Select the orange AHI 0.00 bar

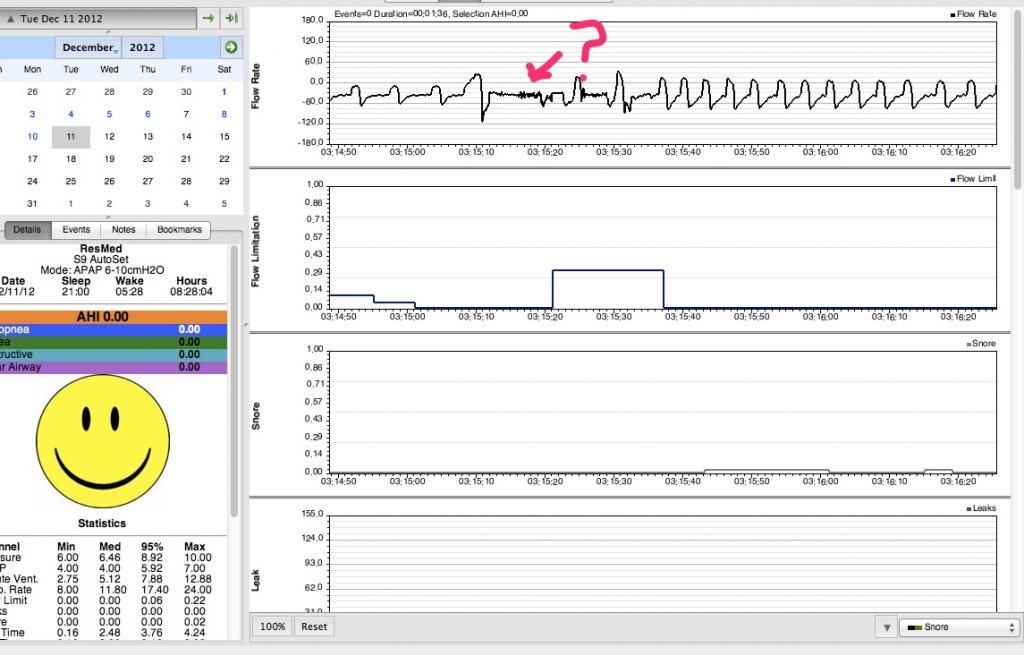point(114,317)
